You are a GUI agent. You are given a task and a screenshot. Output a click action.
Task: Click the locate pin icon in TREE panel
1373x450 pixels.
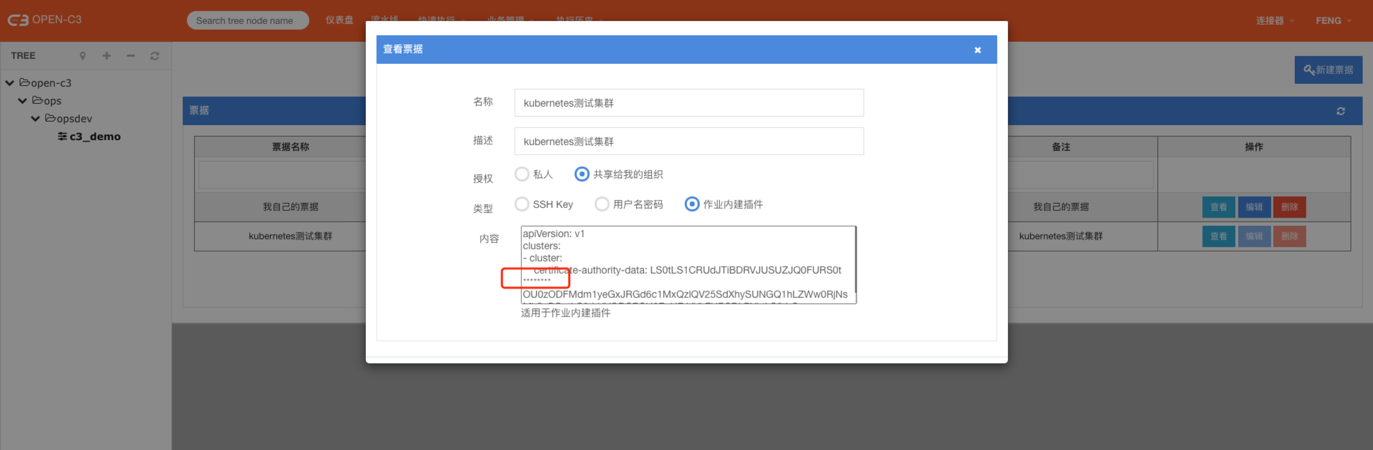[83, 56]
